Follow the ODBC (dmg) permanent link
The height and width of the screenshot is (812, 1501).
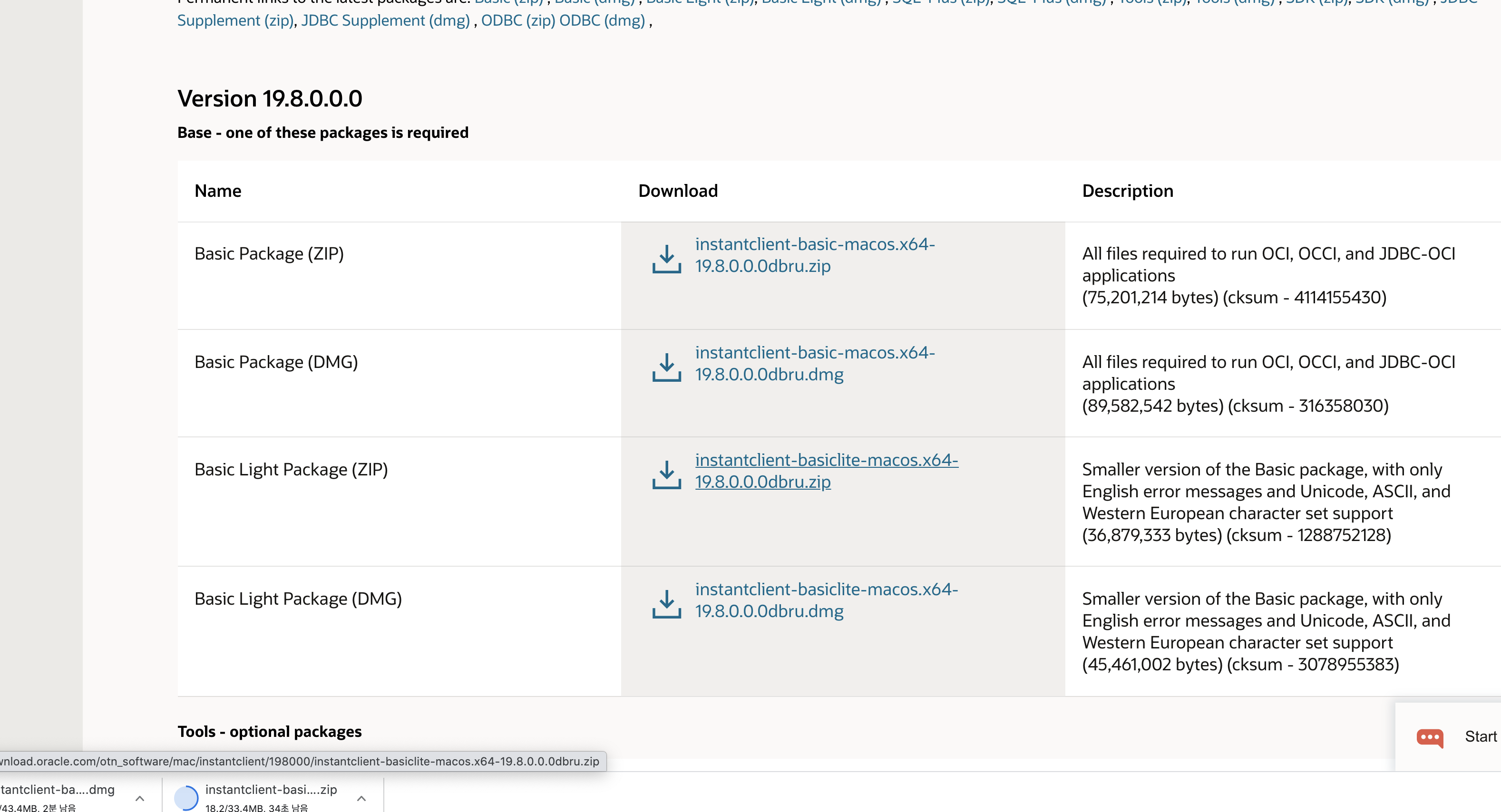pos(602,20)
